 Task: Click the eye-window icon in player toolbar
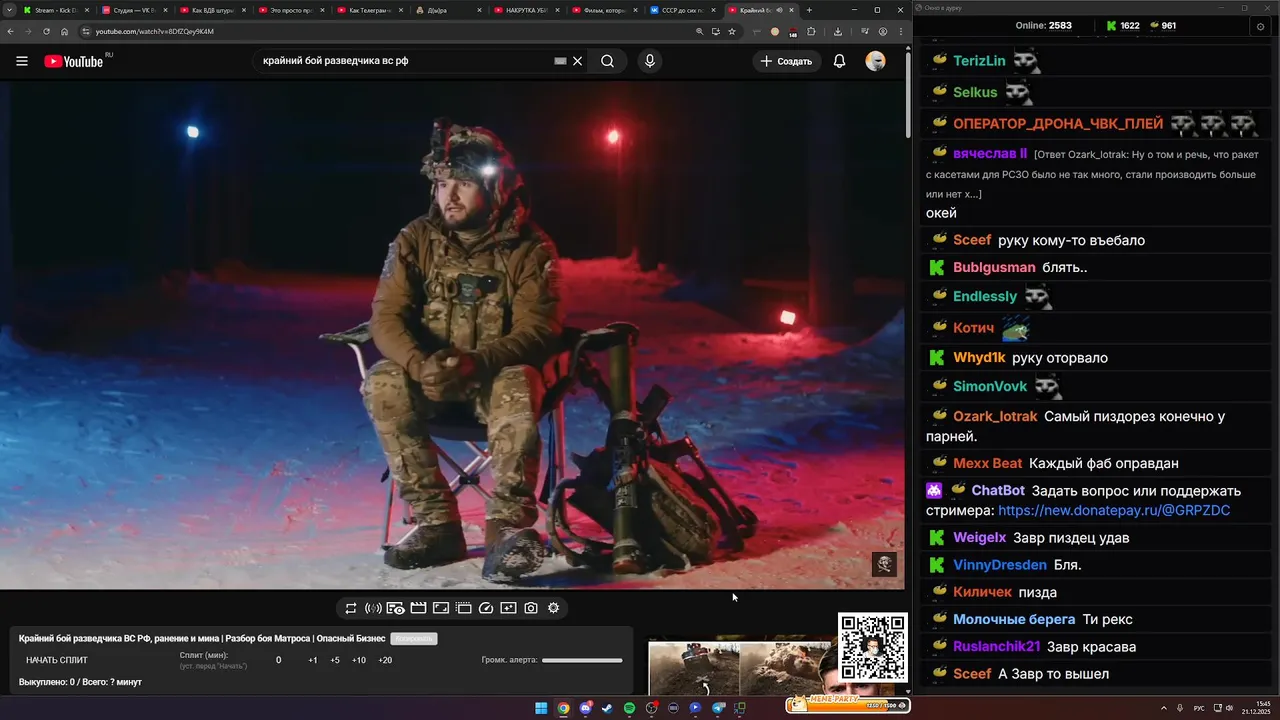click(396, 608)
